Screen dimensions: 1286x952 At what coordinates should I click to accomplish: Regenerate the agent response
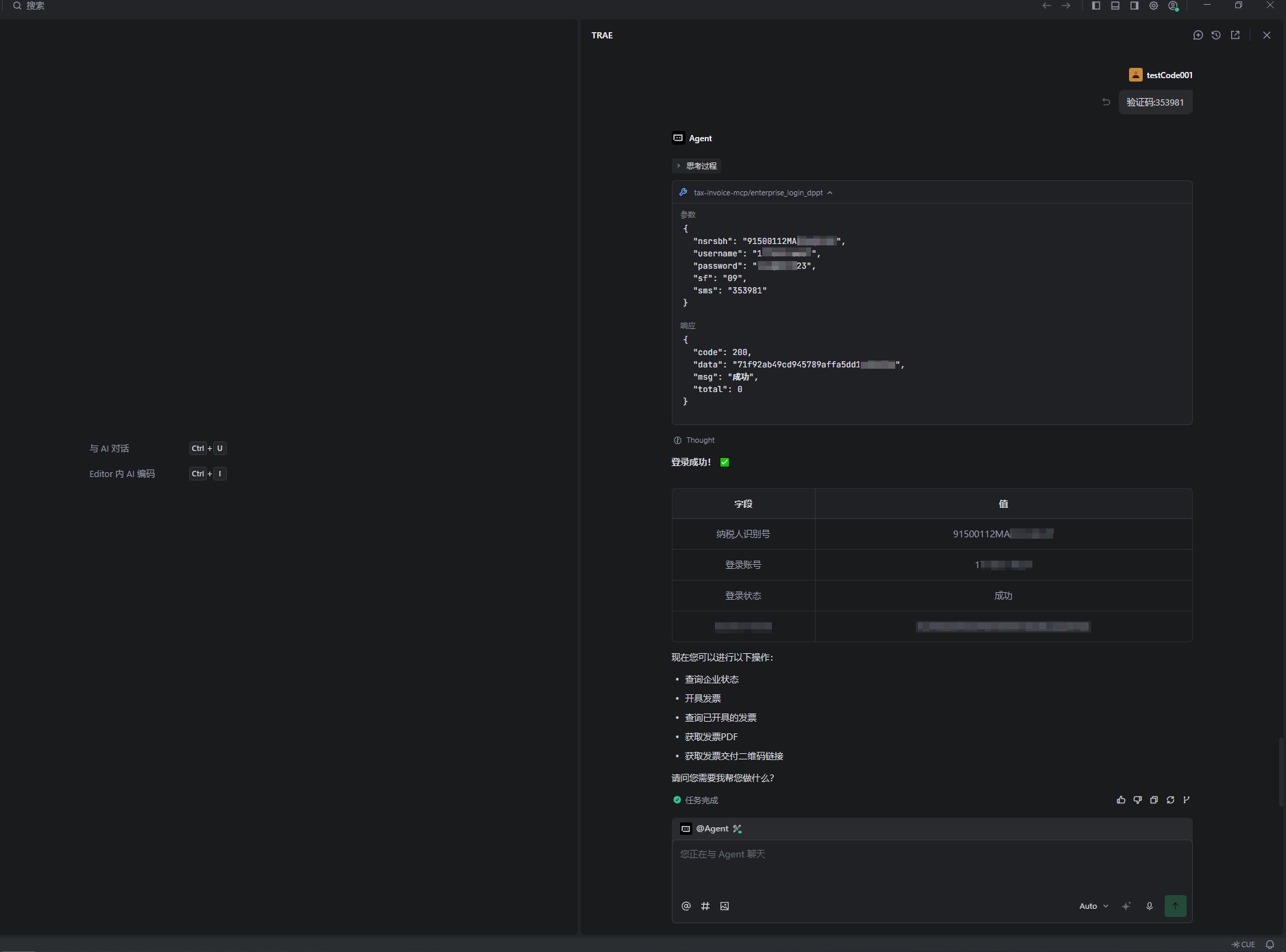[1170, 800]
